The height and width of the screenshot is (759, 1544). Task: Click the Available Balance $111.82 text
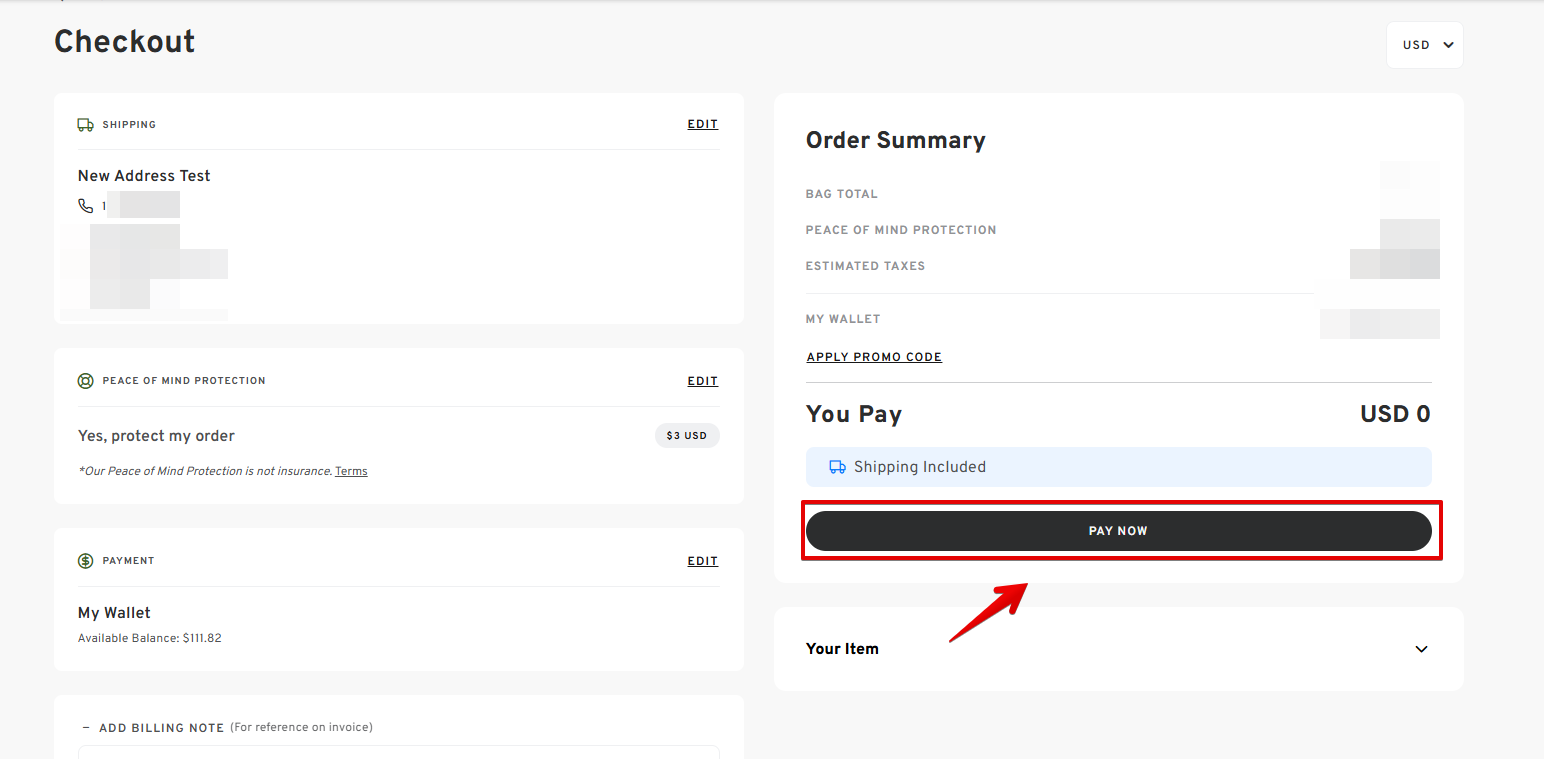150,638
